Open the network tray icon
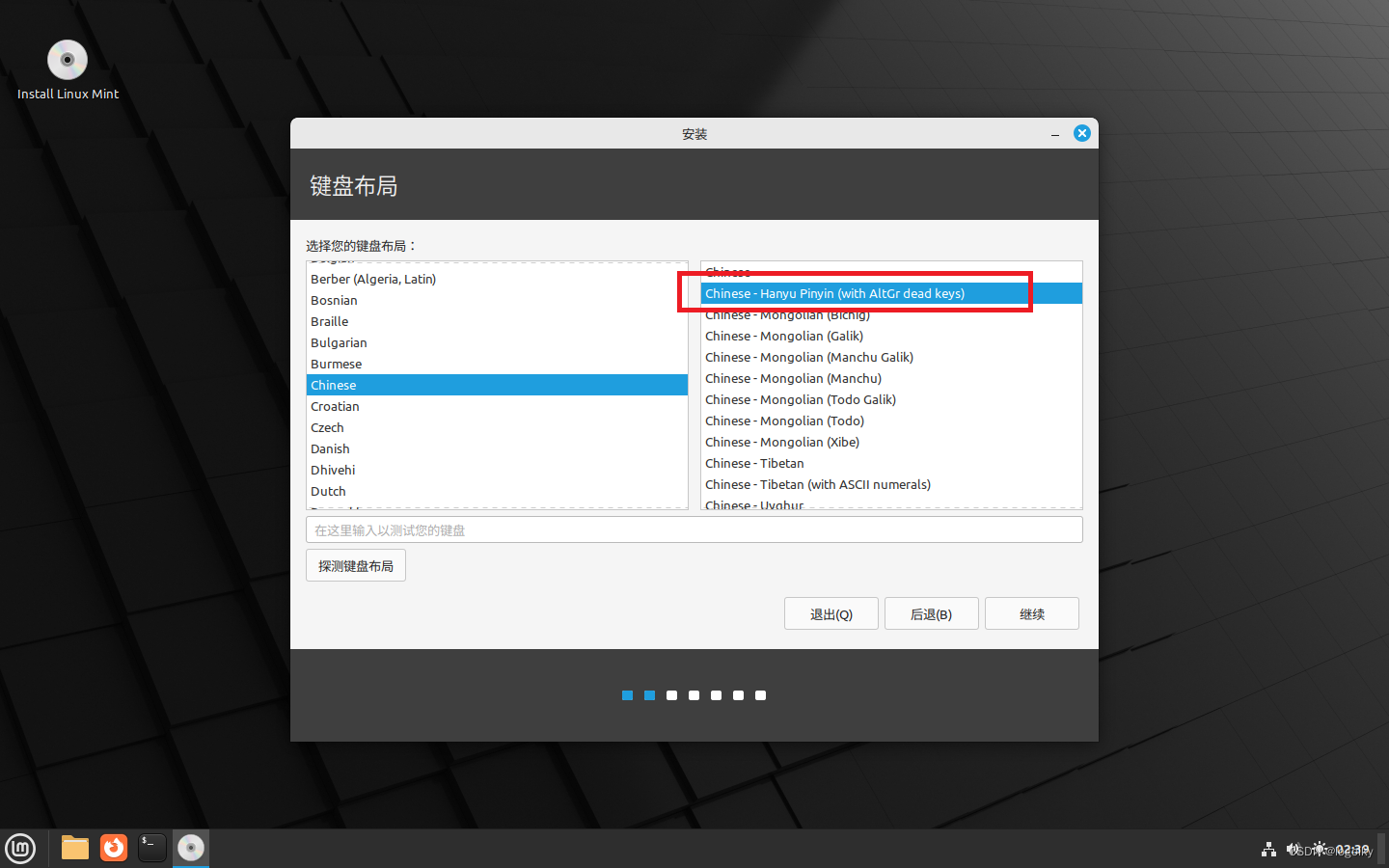This screenshot has height=868, width=1389. (1267, 849)
